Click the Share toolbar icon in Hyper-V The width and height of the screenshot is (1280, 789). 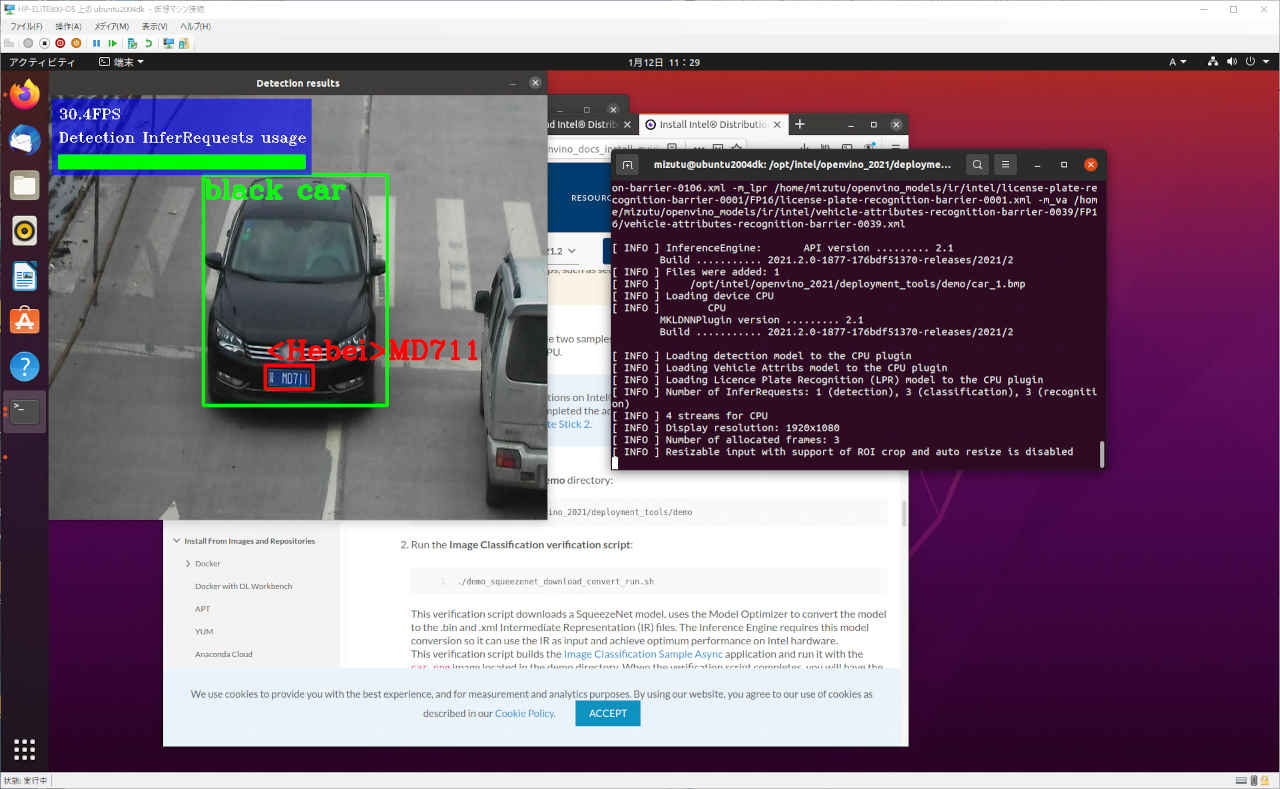pyautogui.click(x=185, y=43)
